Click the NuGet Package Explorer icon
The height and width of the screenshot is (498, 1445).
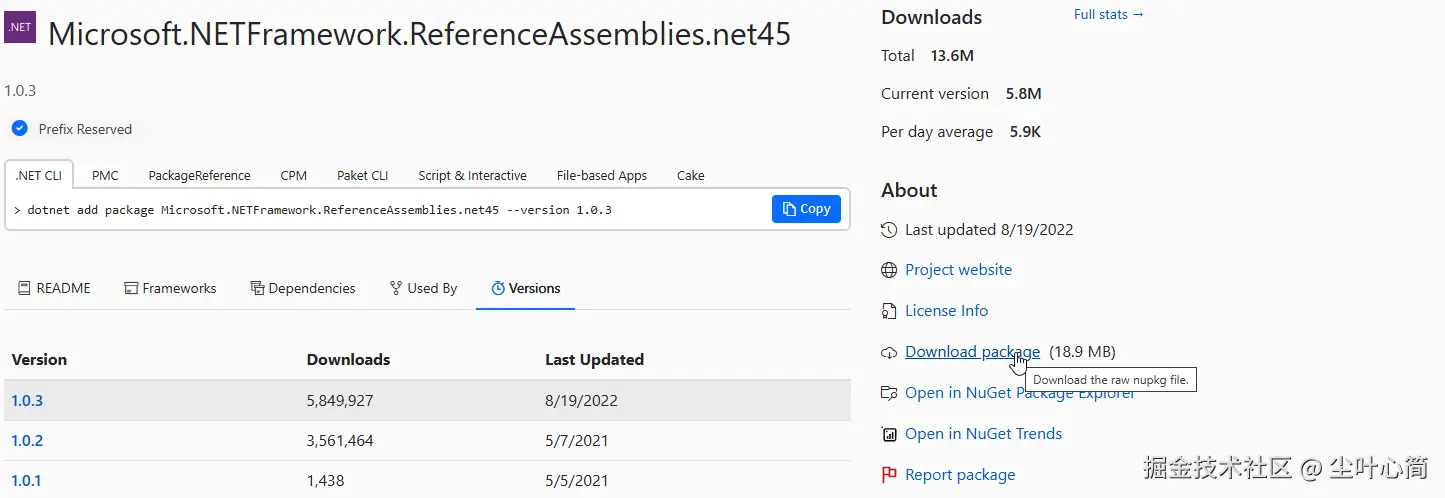tap(889, 393)
